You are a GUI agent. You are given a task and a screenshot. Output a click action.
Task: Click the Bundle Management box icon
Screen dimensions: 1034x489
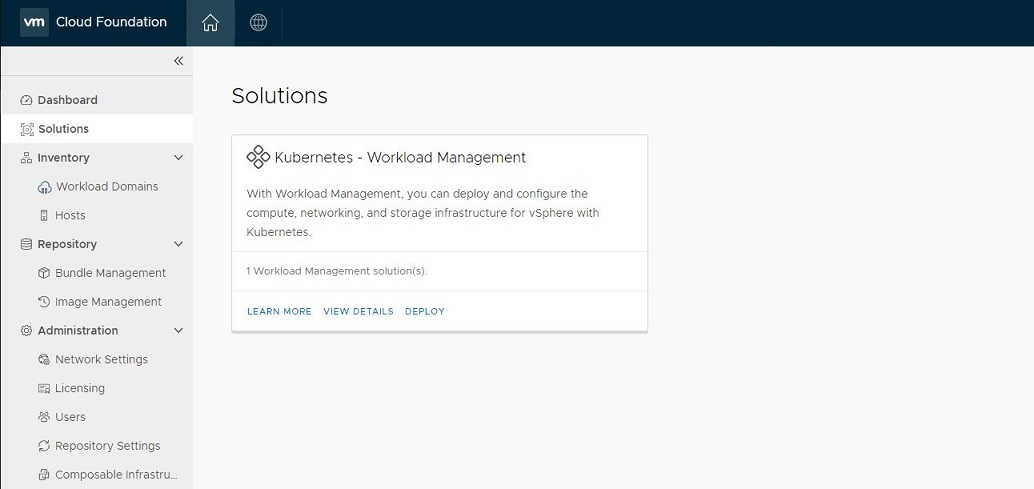[44, 273]
